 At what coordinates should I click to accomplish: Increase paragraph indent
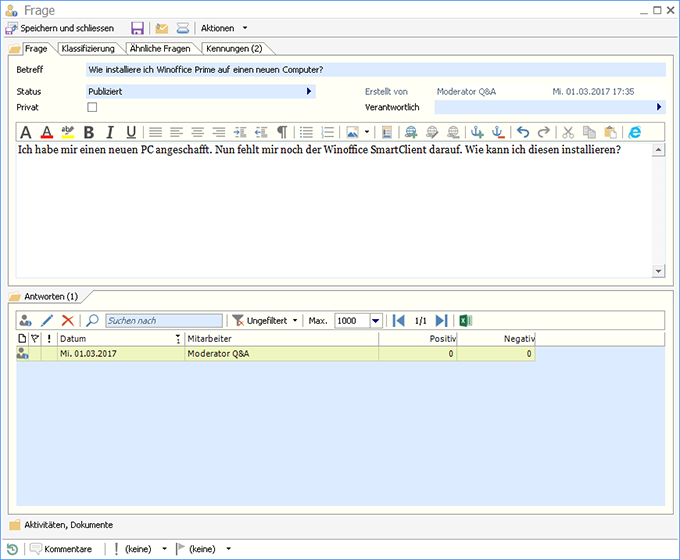[x=240, y=132]
